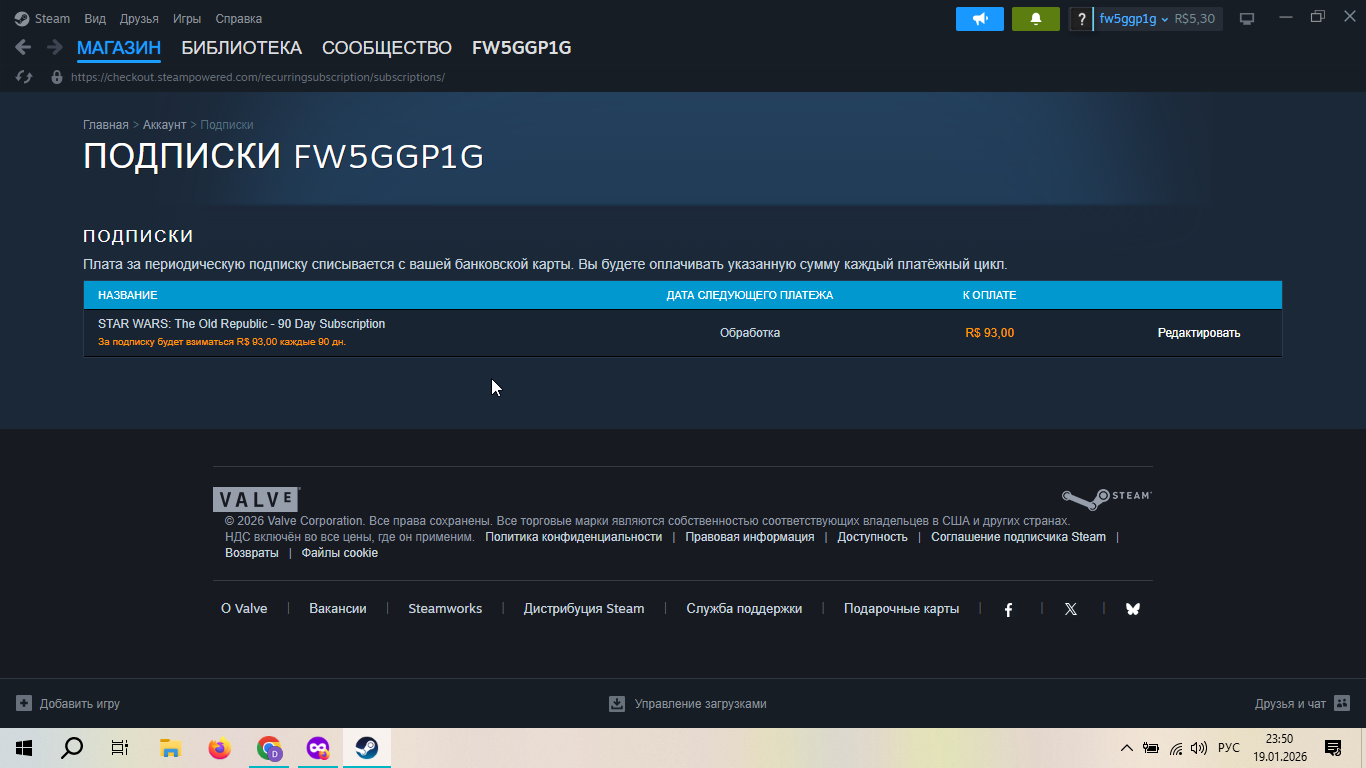The height and width of the screenshot is (768, 1366).
Task: Click the R$ 93,00 amount due
Action: (x=990, y=333)
